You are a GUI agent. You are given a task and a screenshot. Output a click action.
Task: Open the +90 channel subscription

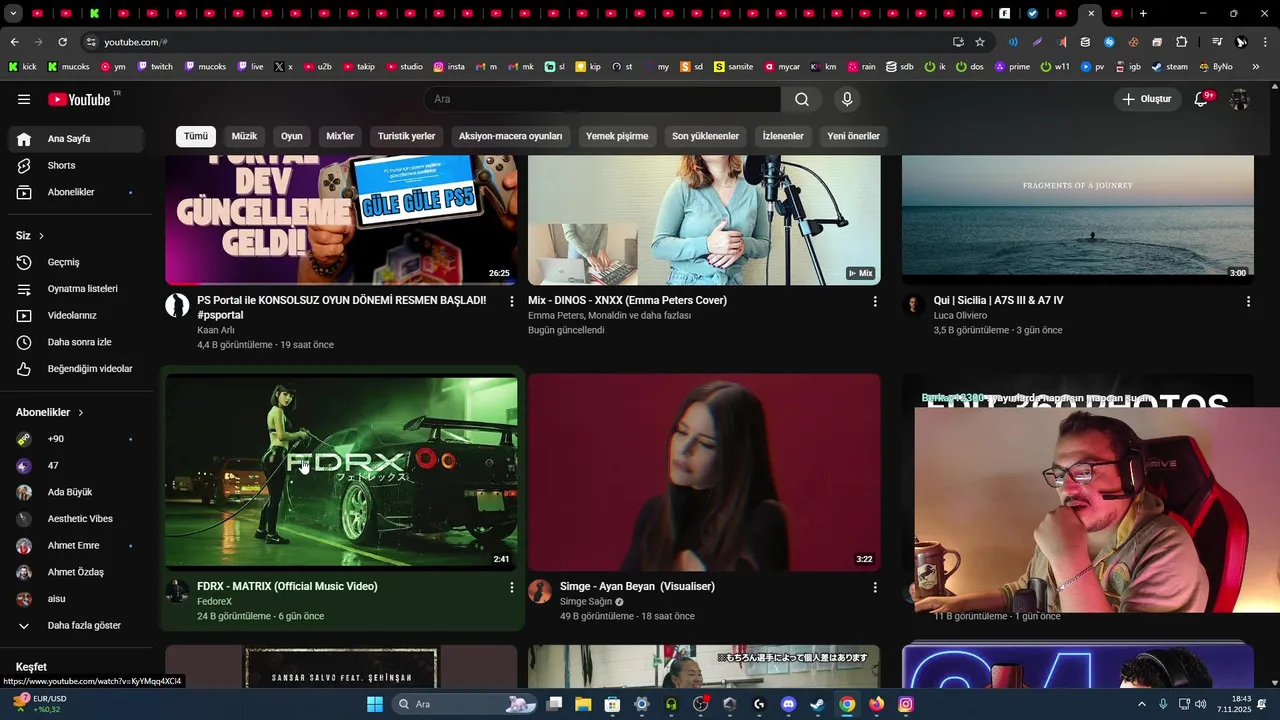click(76, 439)
